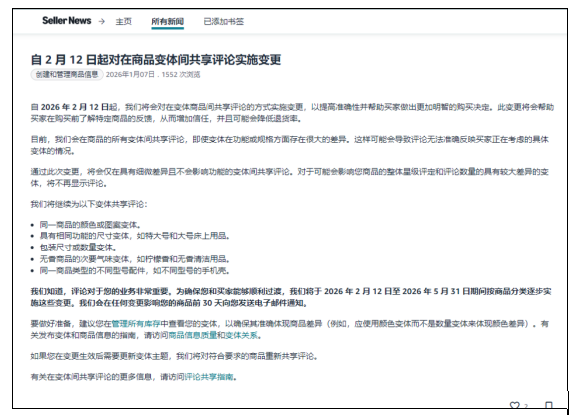Open the 主页 tab
The width and height of the screenshot is (573, 416).
124,22
